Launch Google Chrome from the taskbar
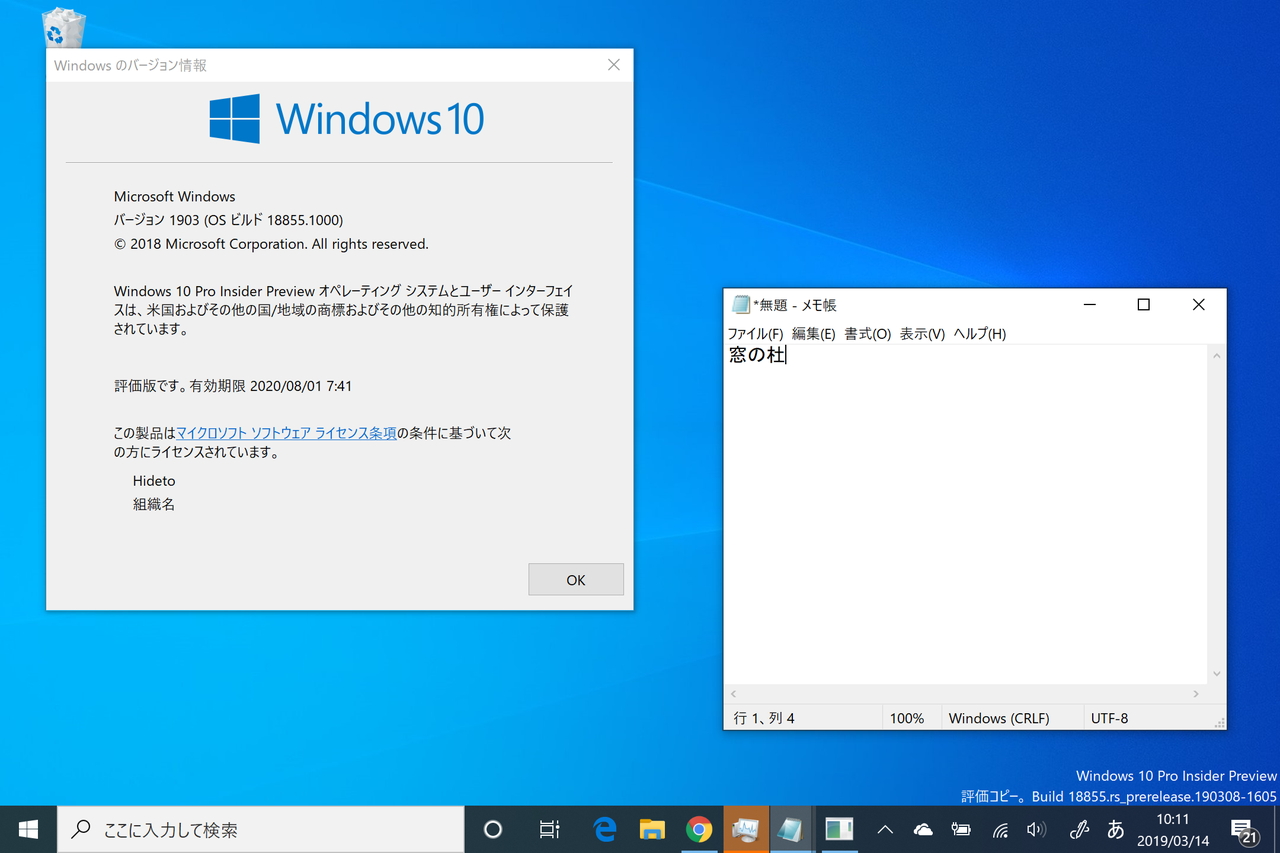This screenshot has width=1280, height=853. 699,829
